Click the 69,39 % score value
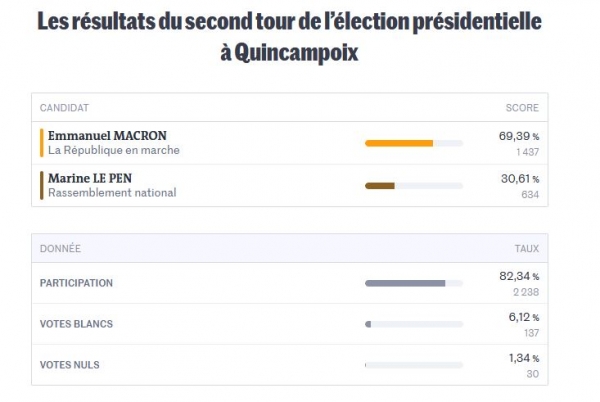Viewport: 600px width, 402px height. tap(519, 136)
